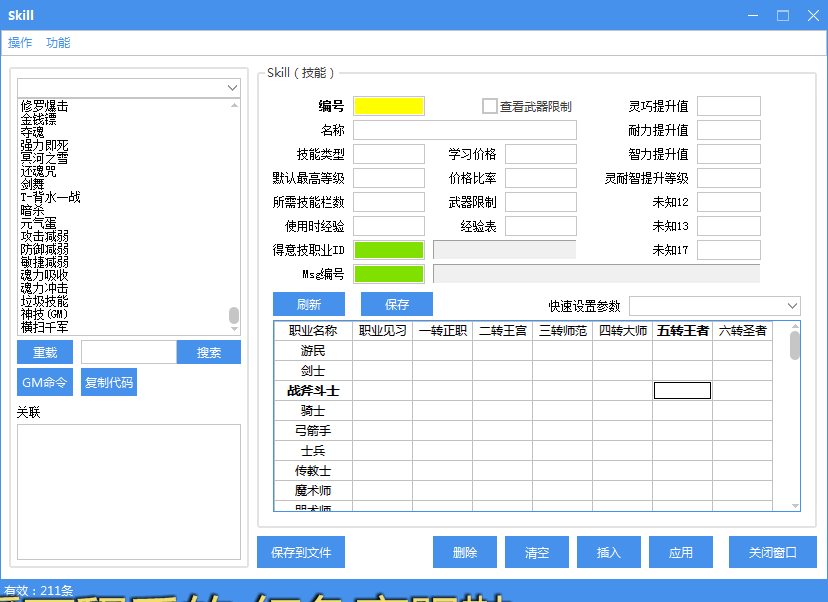Click the skill list scroll-up arrow
828x602 pixels.
[x=234, y=105]
